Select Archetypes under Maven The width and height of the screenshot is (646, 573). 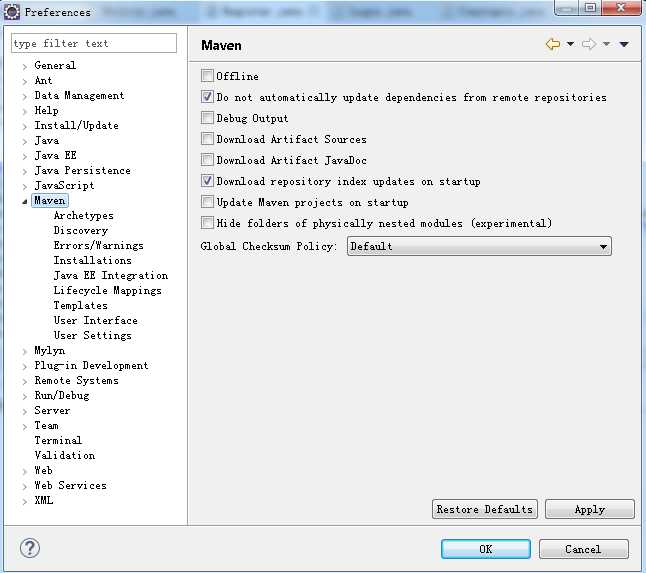coord(84,215)
